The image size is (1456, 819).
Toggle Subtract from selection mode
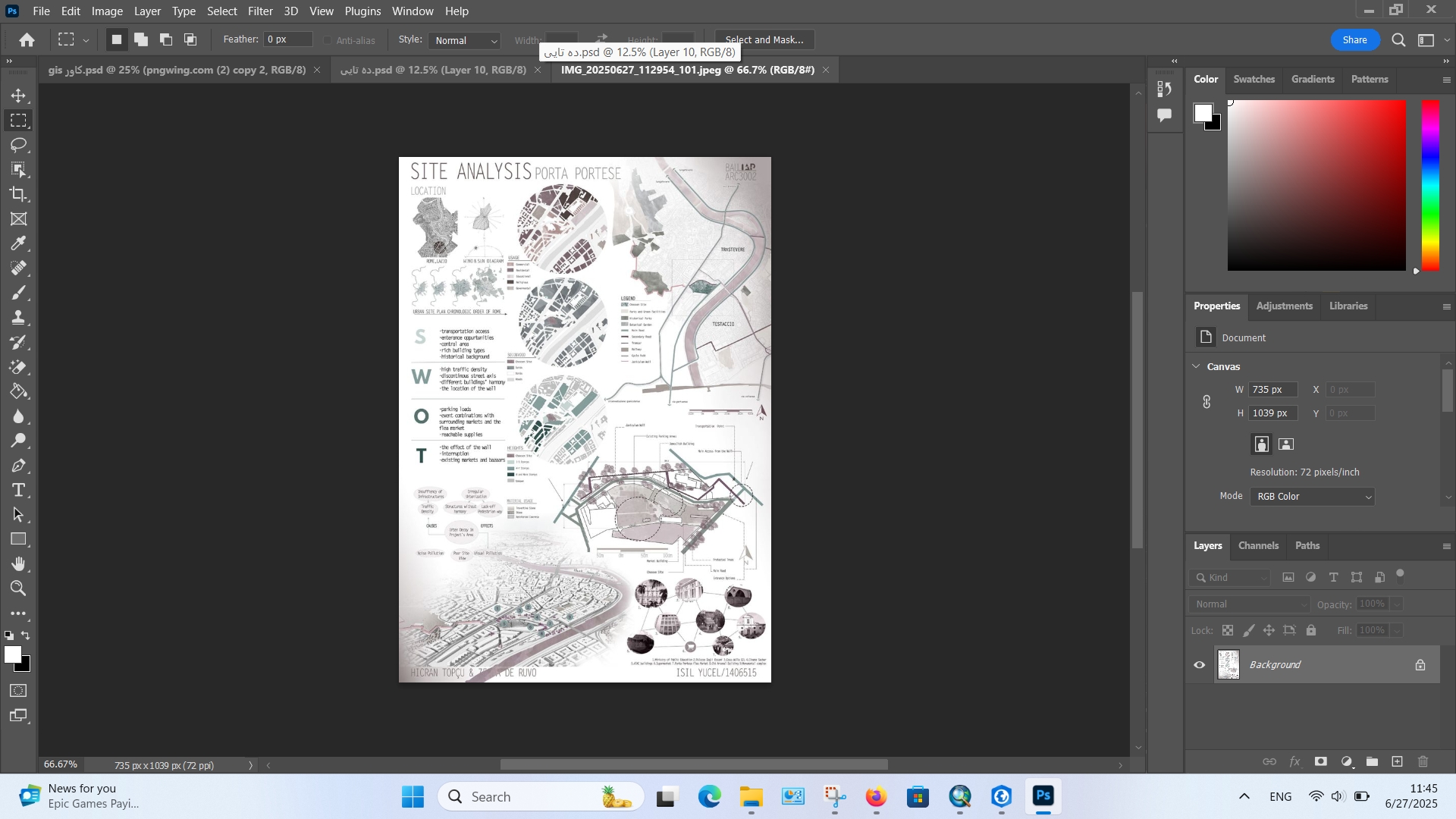(166, 39)
